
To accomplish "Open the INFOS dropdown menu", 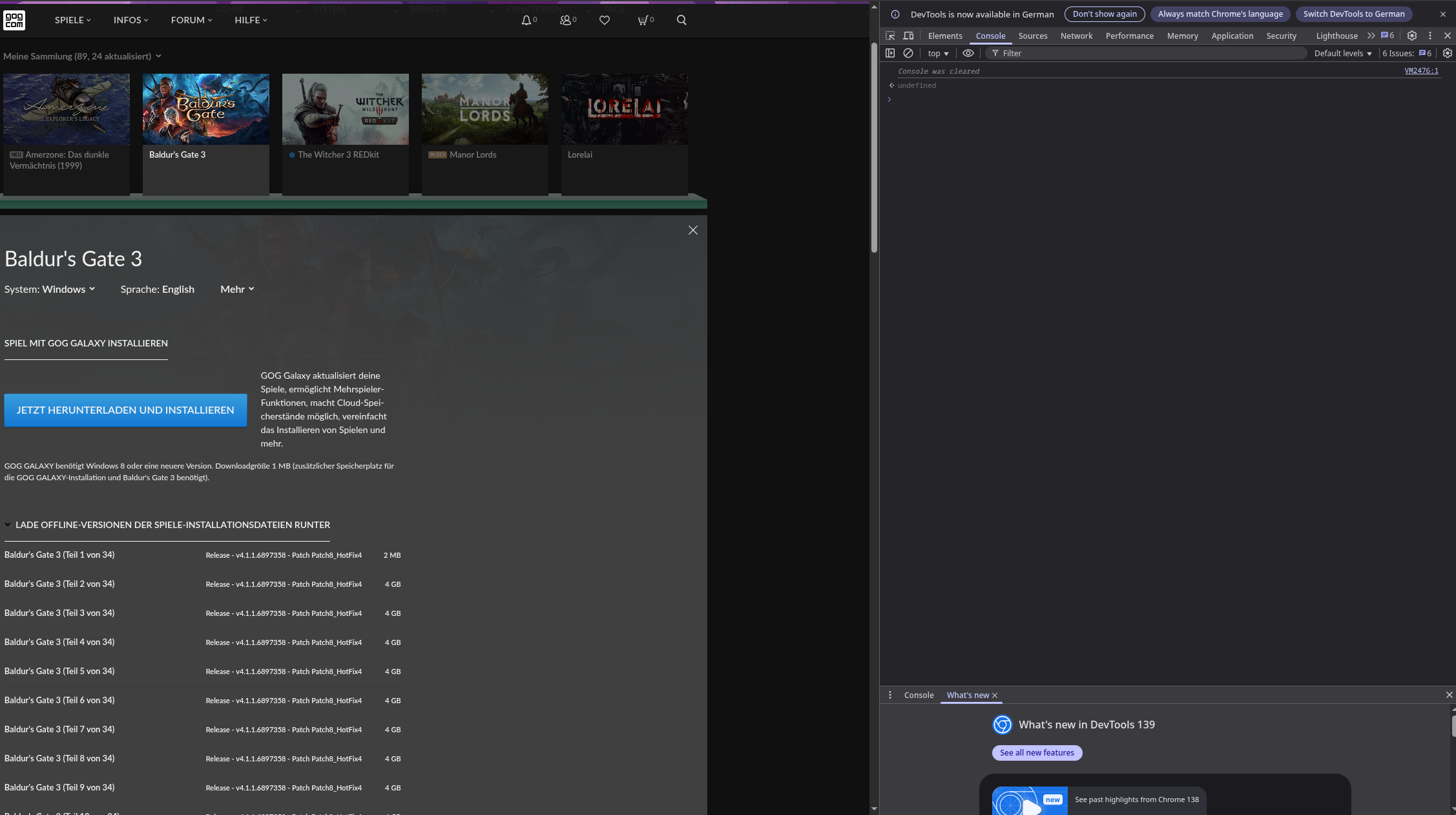I will (x=130, y=20).
